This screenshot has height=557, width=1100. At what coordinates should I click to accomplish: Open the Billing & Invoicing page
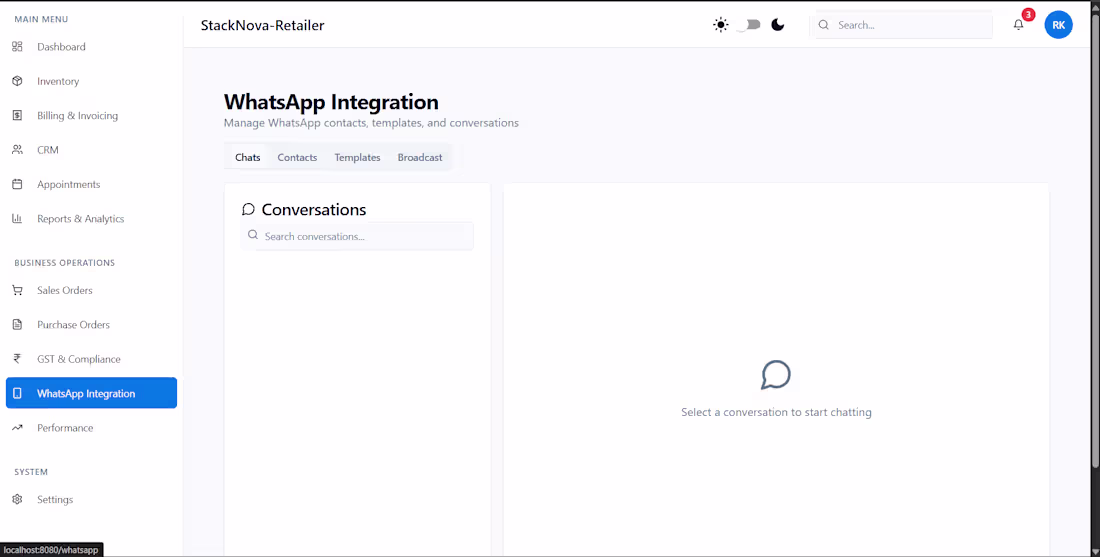tap(91, 116)
